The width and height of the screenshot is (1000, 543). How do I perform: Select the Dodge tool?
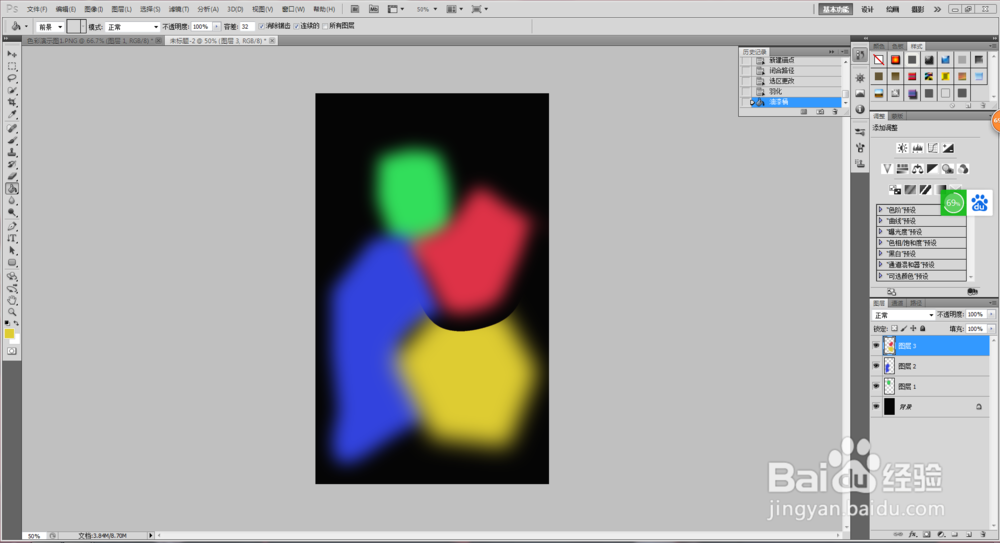(x=11, y=213)
